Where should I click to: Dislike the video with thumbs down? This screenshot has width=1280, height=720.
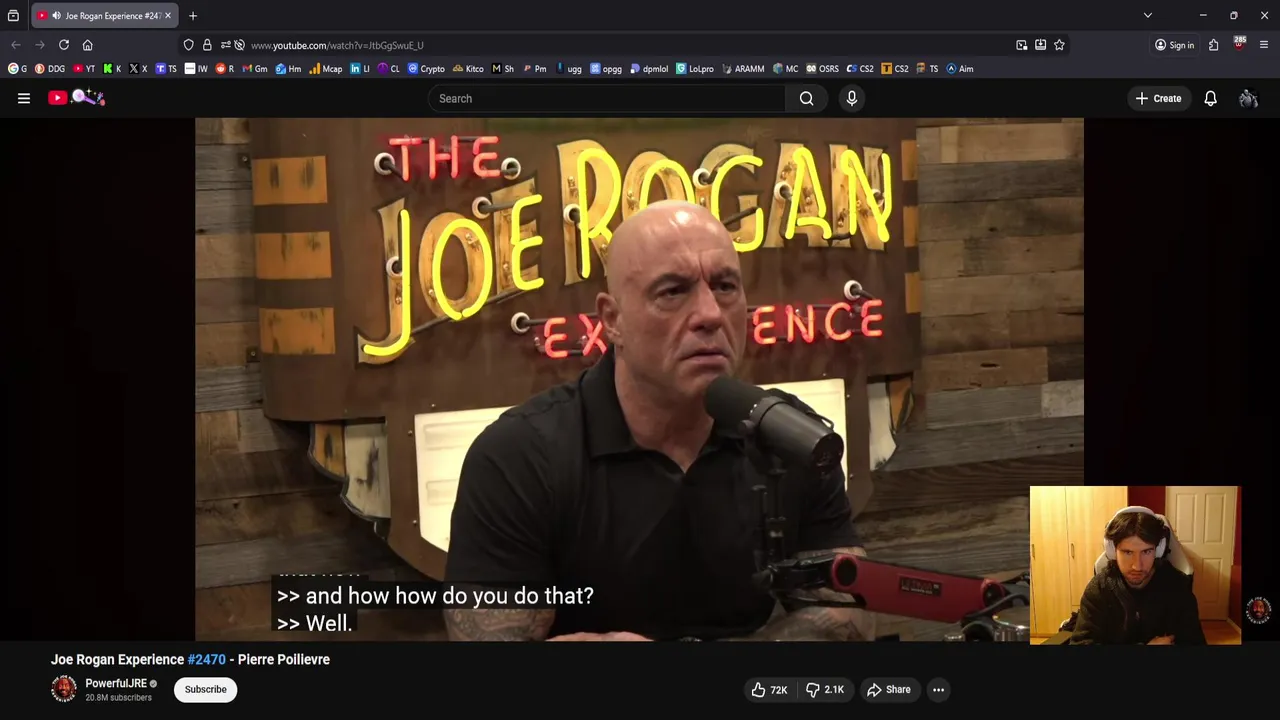pyautogui.click(x=826, y=689)
